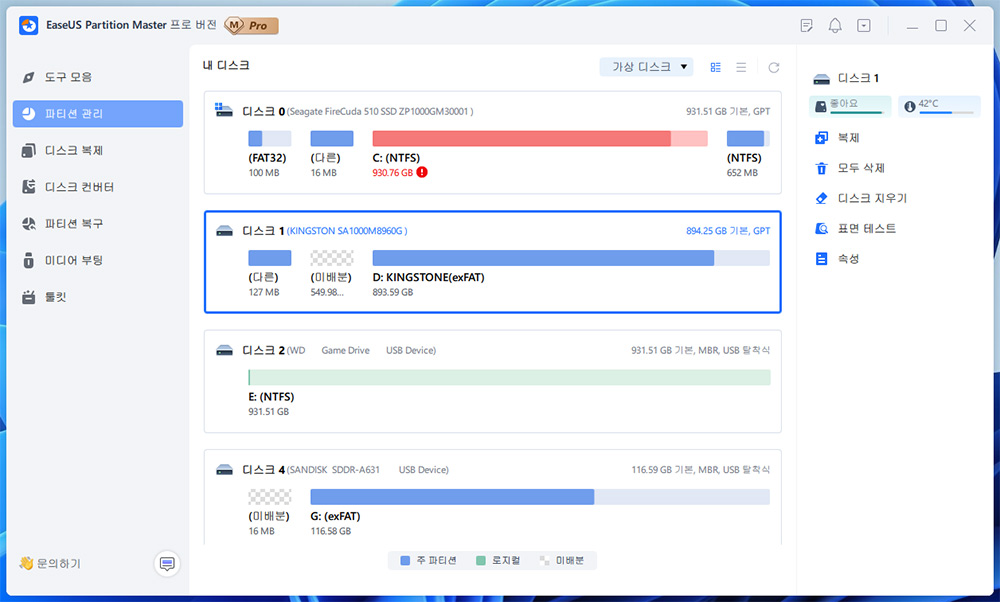Select the E: NTFS partition bar
1000x602 pixels.
(509, 377)
